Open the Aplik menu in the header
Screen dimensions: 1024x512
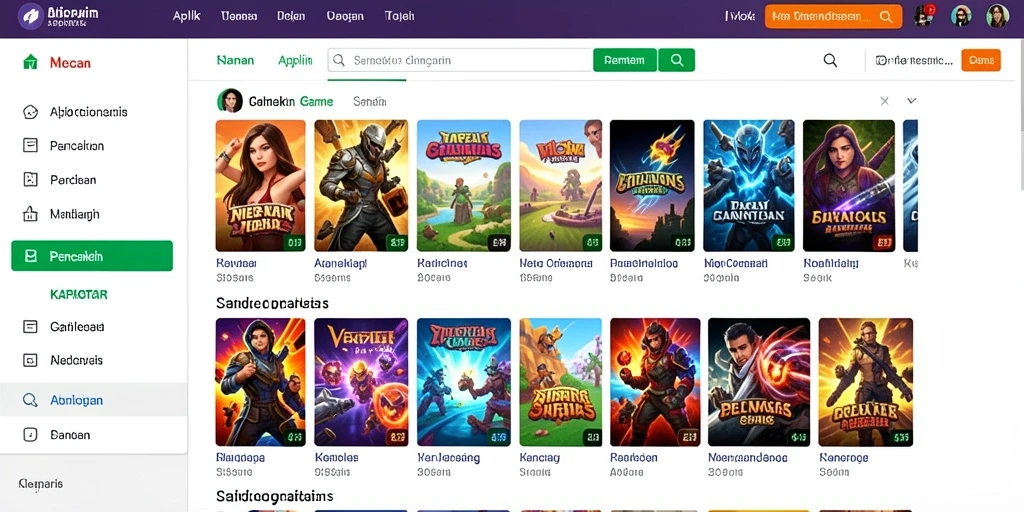[186, 16]
